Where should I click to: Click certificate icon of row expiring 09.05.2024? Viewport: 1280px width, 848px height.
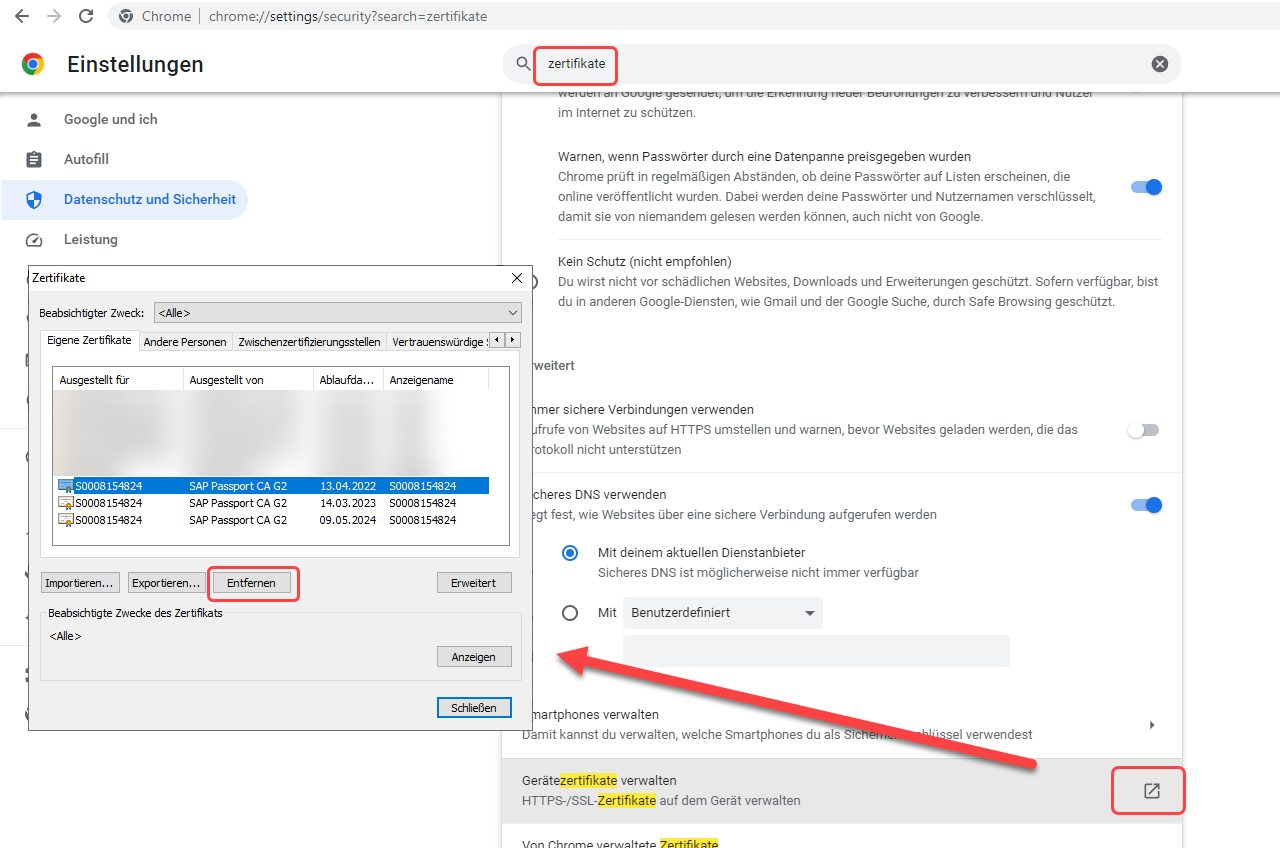click(66, 520)
